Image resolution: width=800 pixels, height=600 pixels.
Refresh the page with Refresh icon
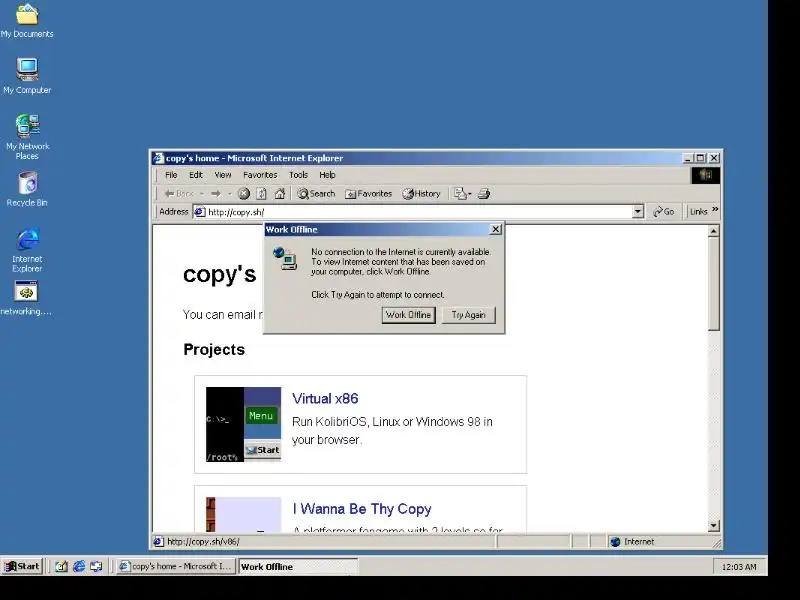tap(262, 194)
